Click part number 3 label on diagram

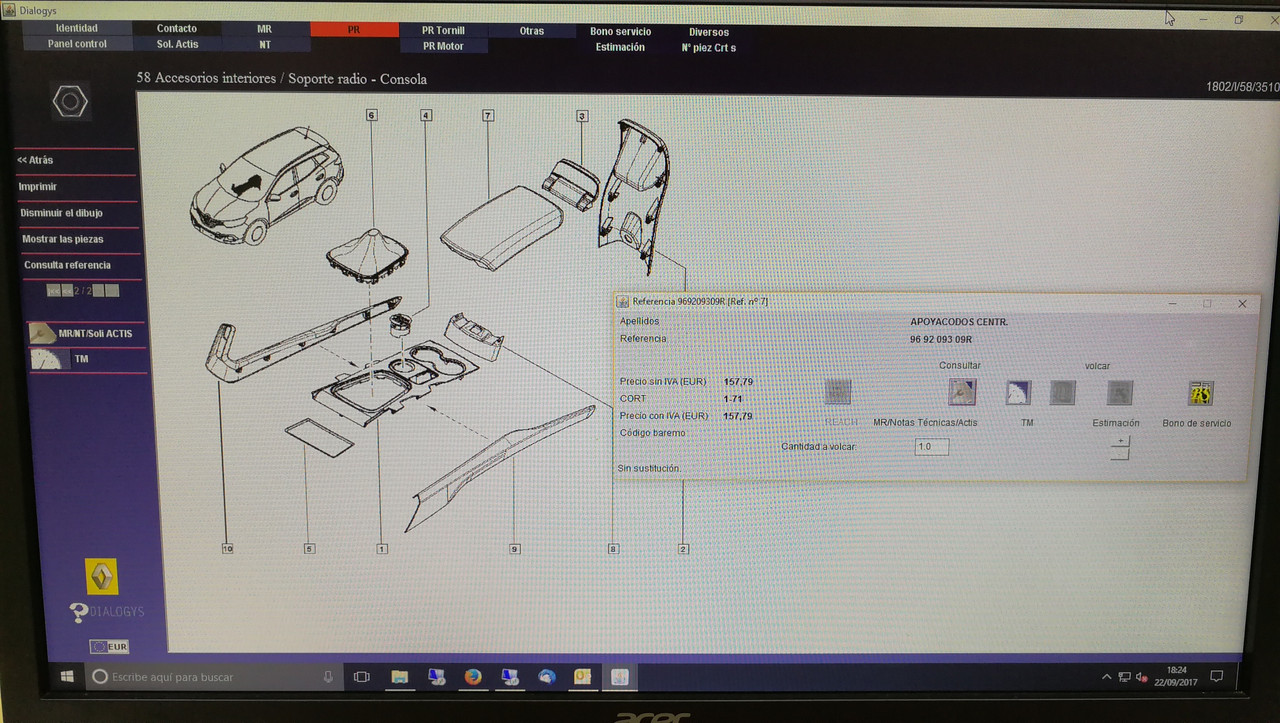(x=582, y=117)
